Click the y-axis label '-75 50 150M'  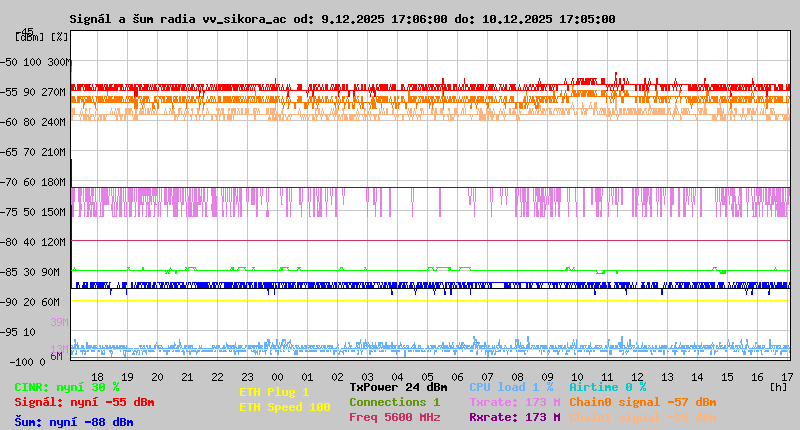33,212
